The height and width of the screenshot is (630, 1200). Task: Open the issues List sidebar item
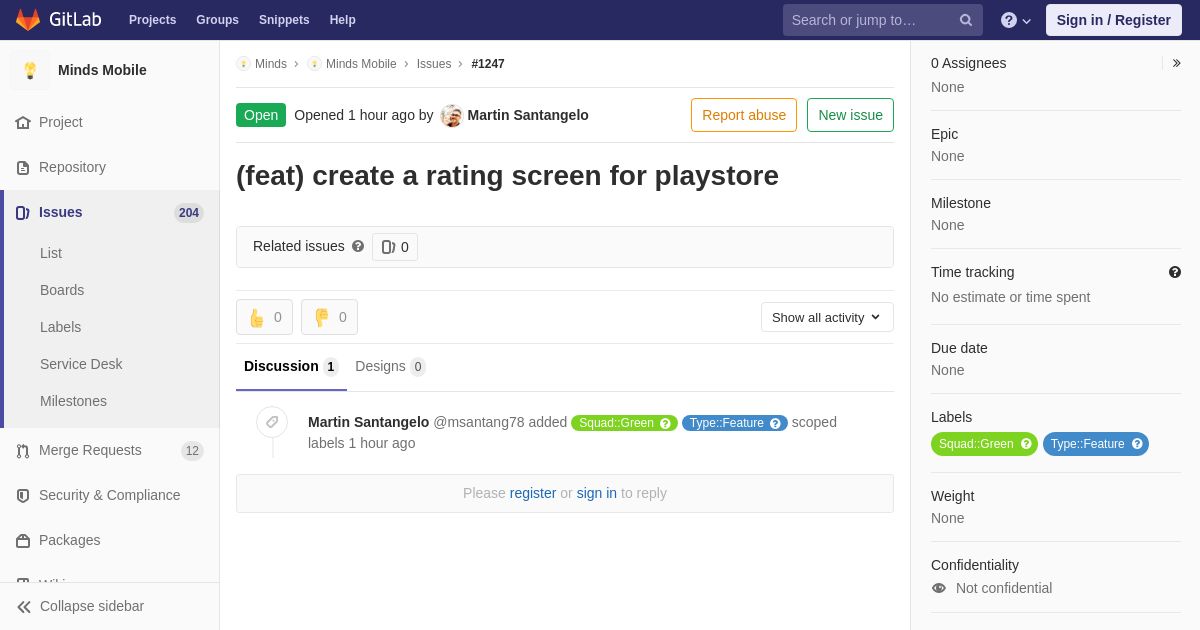tap(51, 253)
